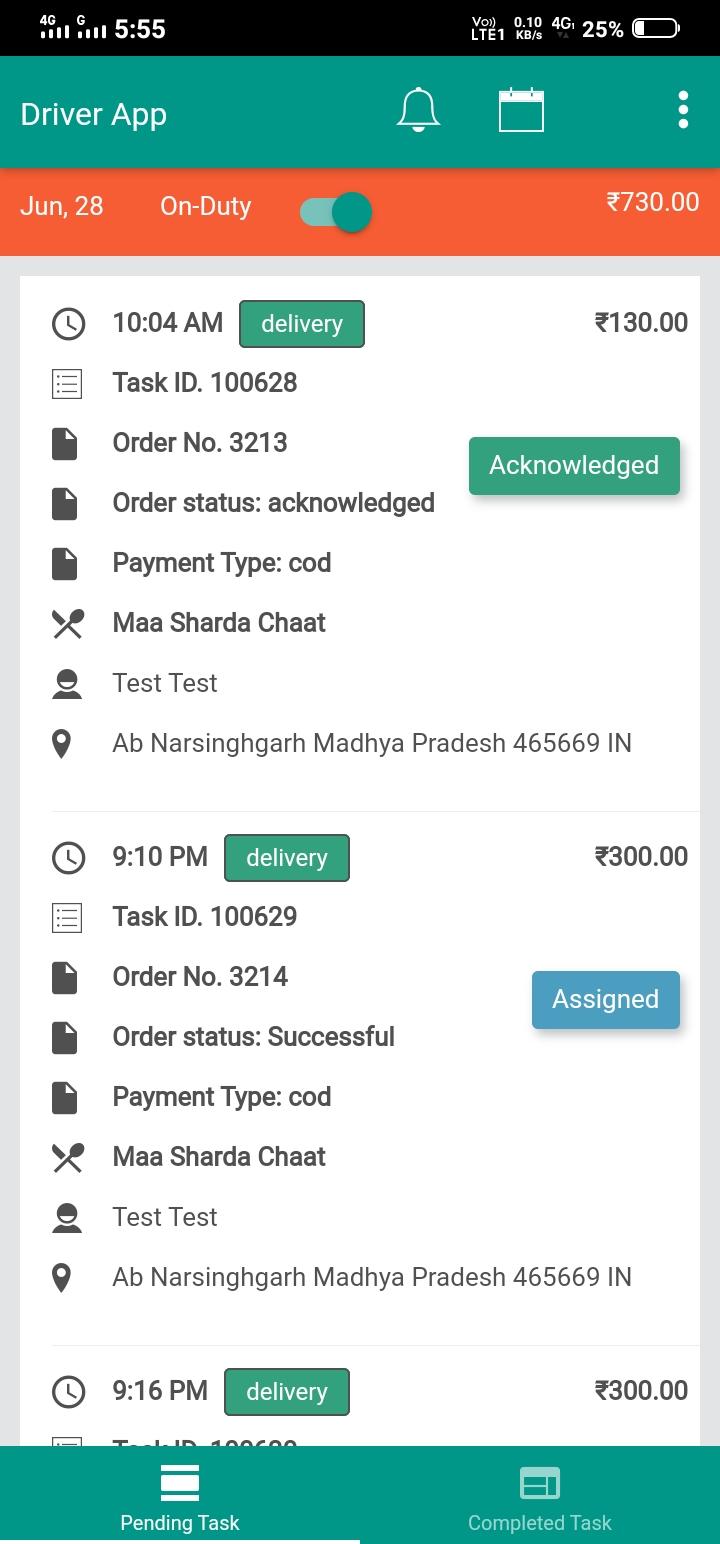The image size is (720, 1544).
Task: Tap location pin of first task address
Action: [x=62, y=744]
